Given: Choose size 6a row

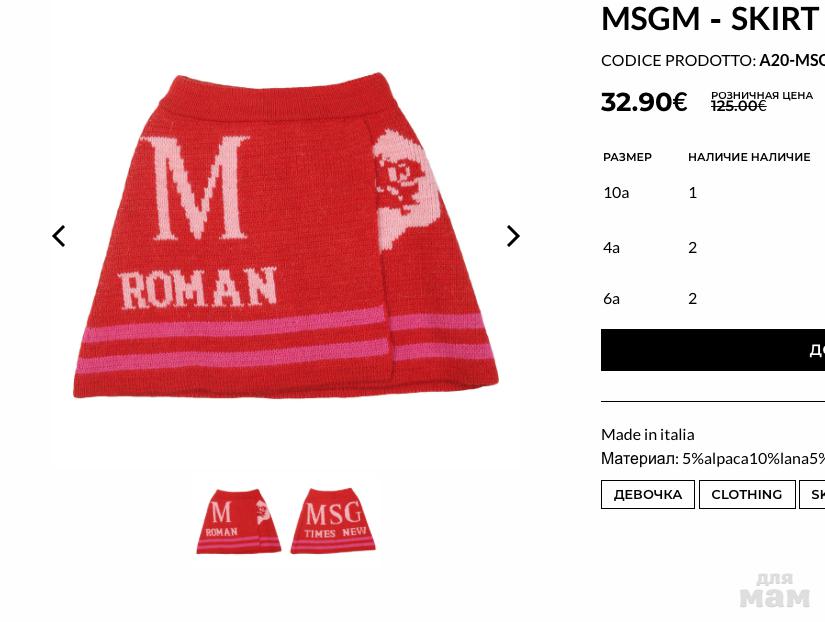Looking at the screenshot, I should pyautogui.click(x=713, y=298).
